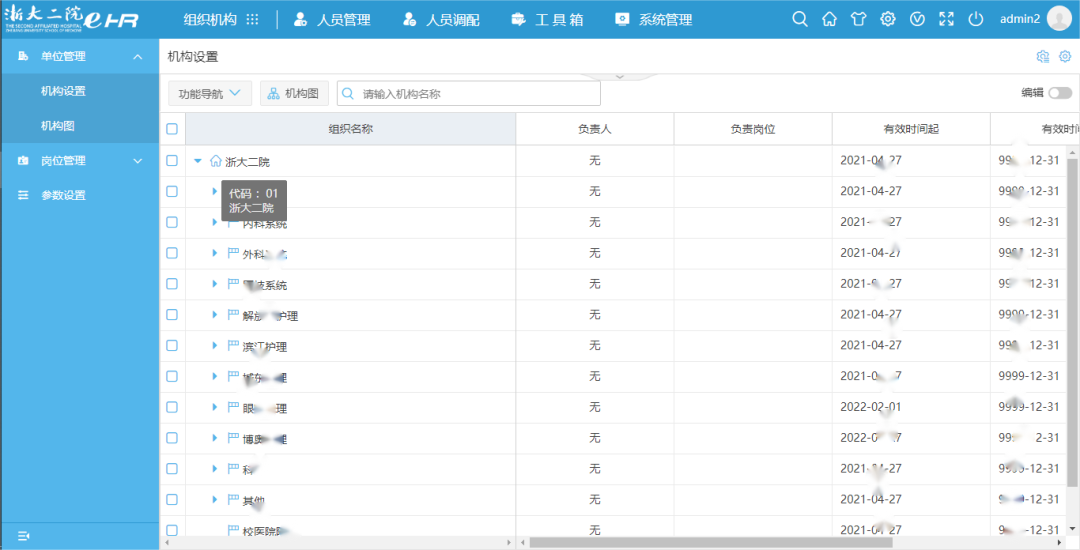This screenshot has width=1080, height=550.
Task: Click the single gear icon in 机构设置 header
Action: click(1065, 56)
